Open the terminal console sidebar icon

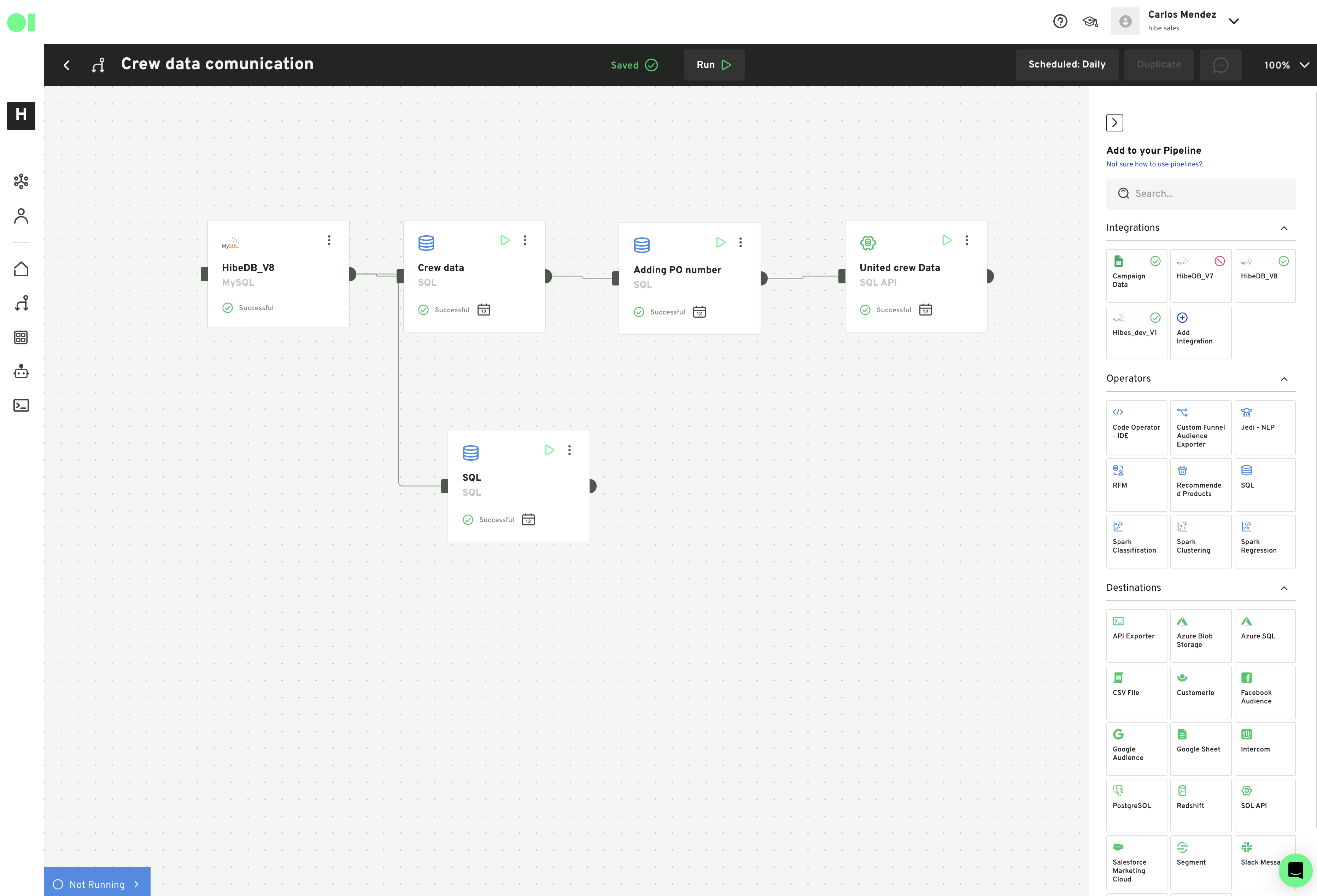pyautogui.click(x=21, y=406)
